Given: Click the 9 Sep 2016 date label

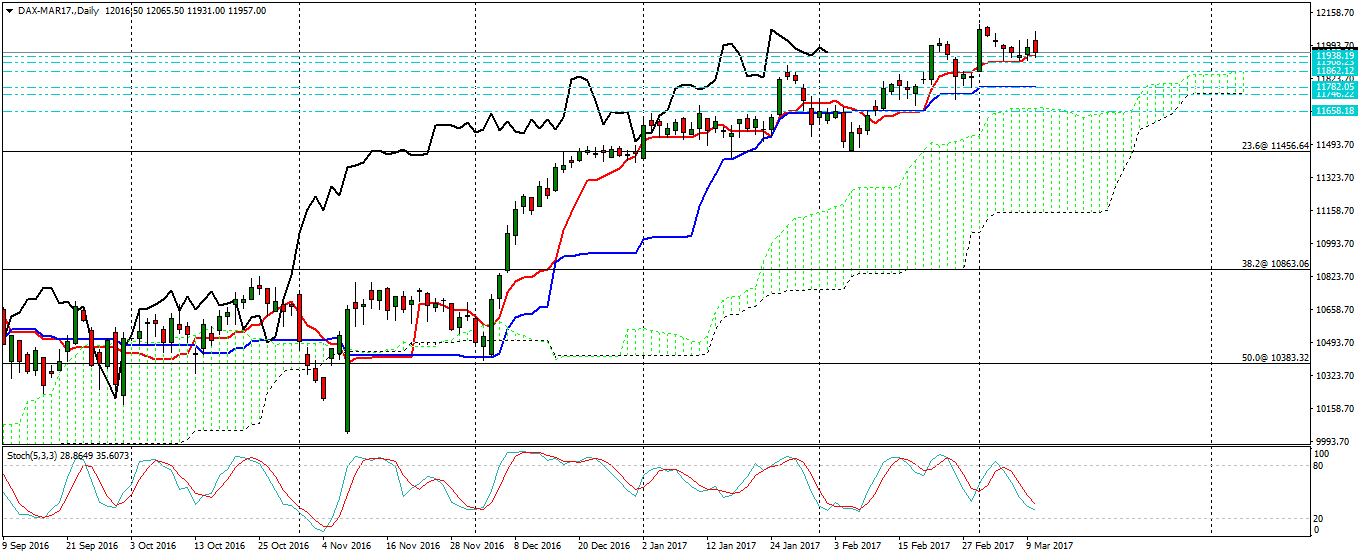Looking at the screenshot, I should 27,546.
